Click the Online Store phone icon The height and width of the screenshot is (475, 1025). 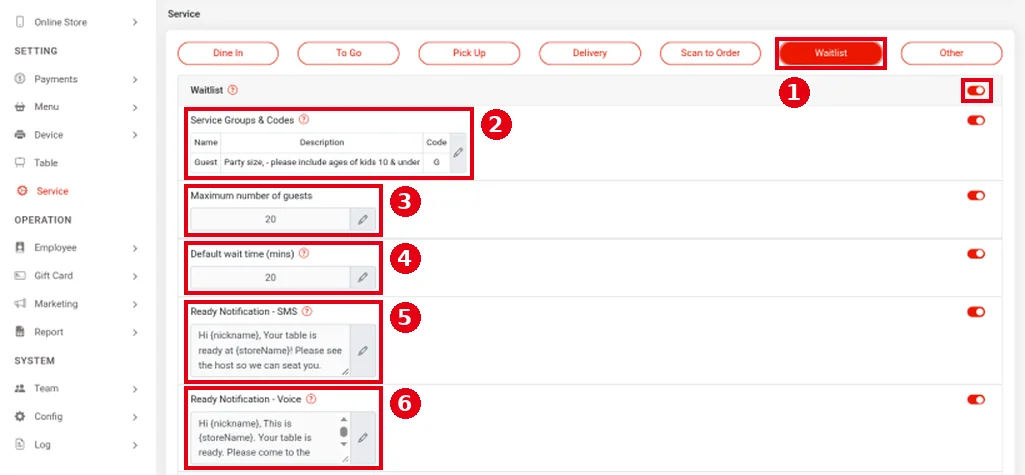coord(20,22)
